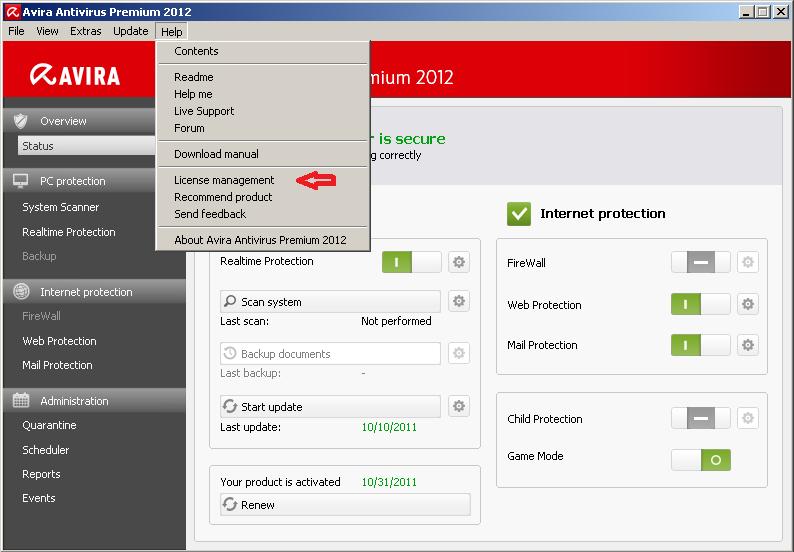This screenshot has height=552, width=794.
Task: Collapse the Administration sidebar section
Action: (x=95, y=401)
